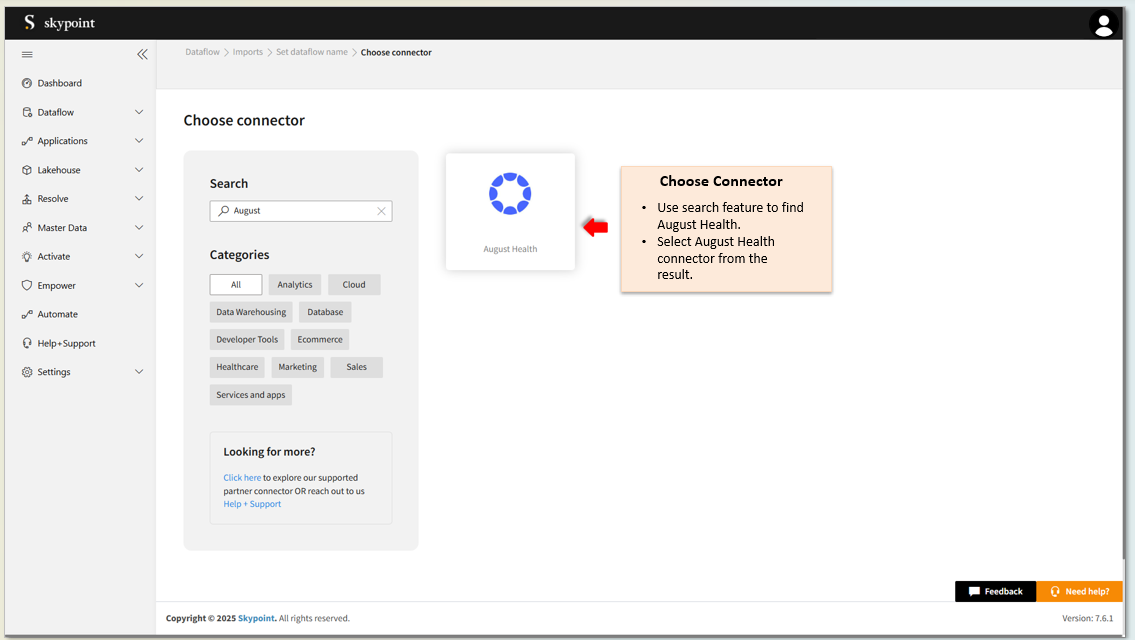Click the Lakehouse cube icon
This screenshot has width=1135, height=640.
coord(27,170)
